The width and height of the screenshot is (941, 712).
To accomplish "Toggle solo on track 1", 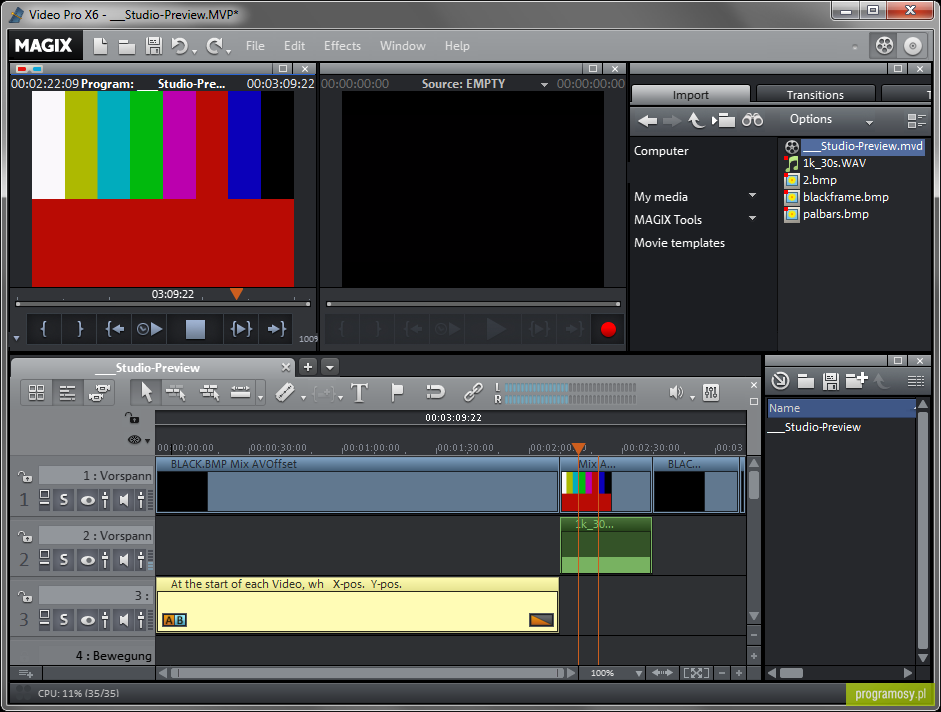I will point(64,499).
